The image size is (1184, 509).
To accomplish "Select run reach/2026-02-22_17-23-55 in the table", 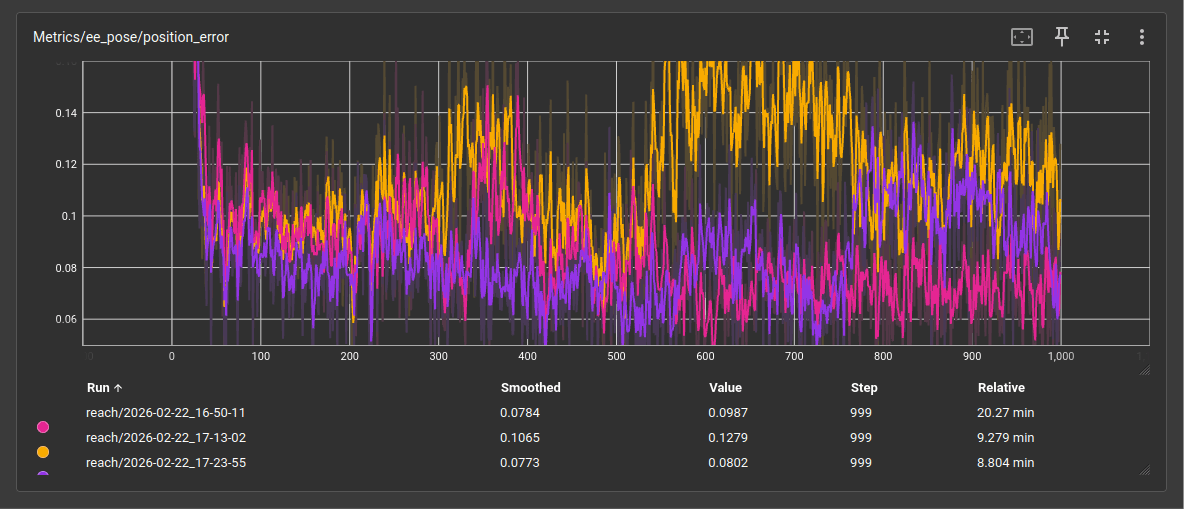I will click(x=166, y=463).
